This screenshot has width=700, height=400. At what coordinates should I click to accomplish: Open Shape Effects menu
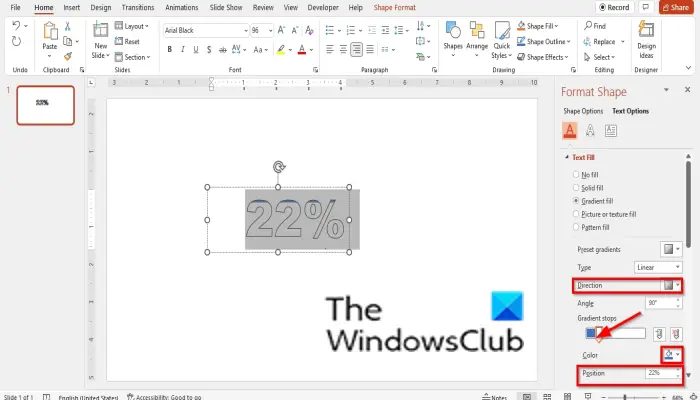click(543, 57)
